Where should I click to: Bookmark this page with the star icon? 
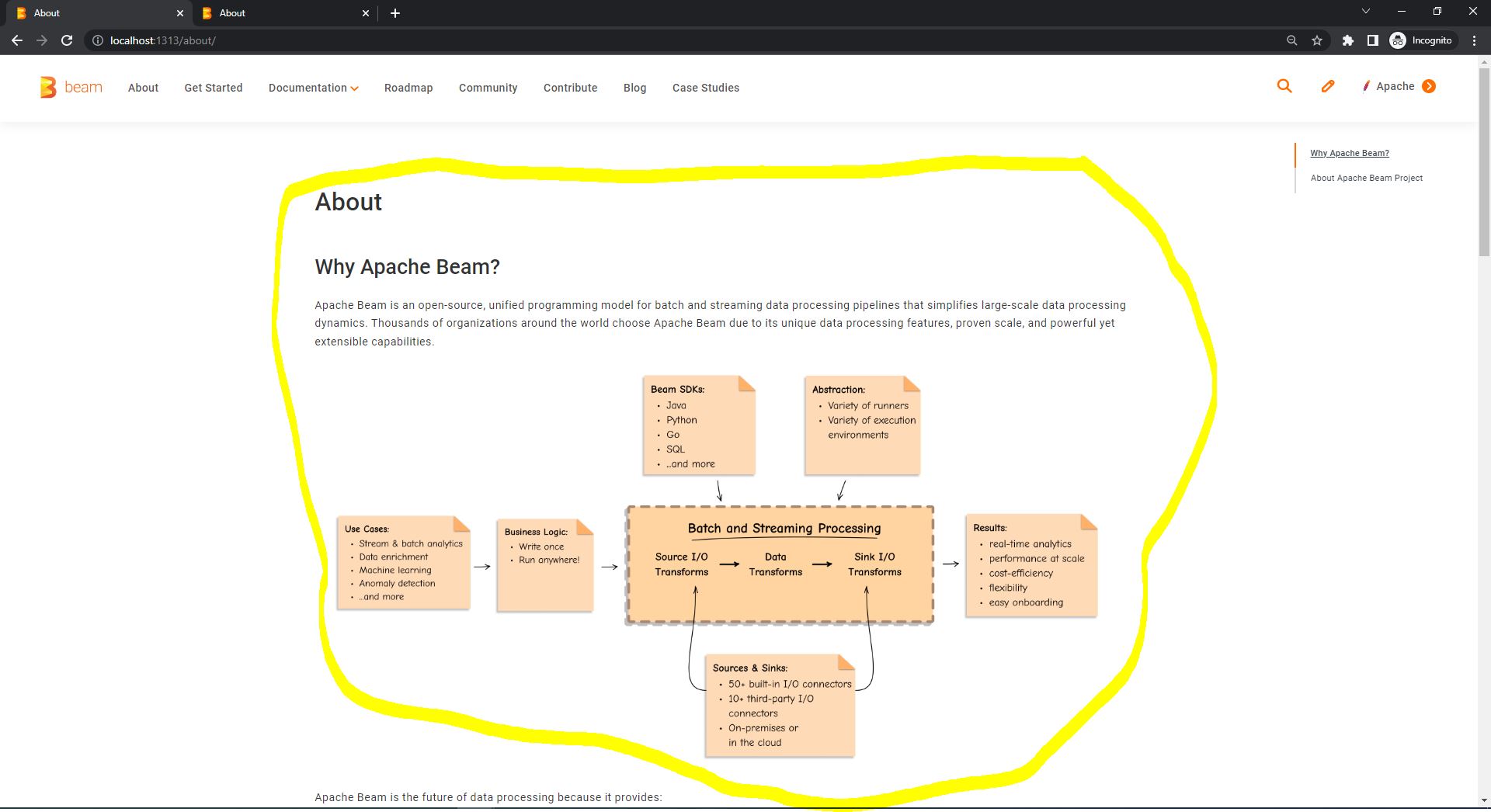(1317, 40)
